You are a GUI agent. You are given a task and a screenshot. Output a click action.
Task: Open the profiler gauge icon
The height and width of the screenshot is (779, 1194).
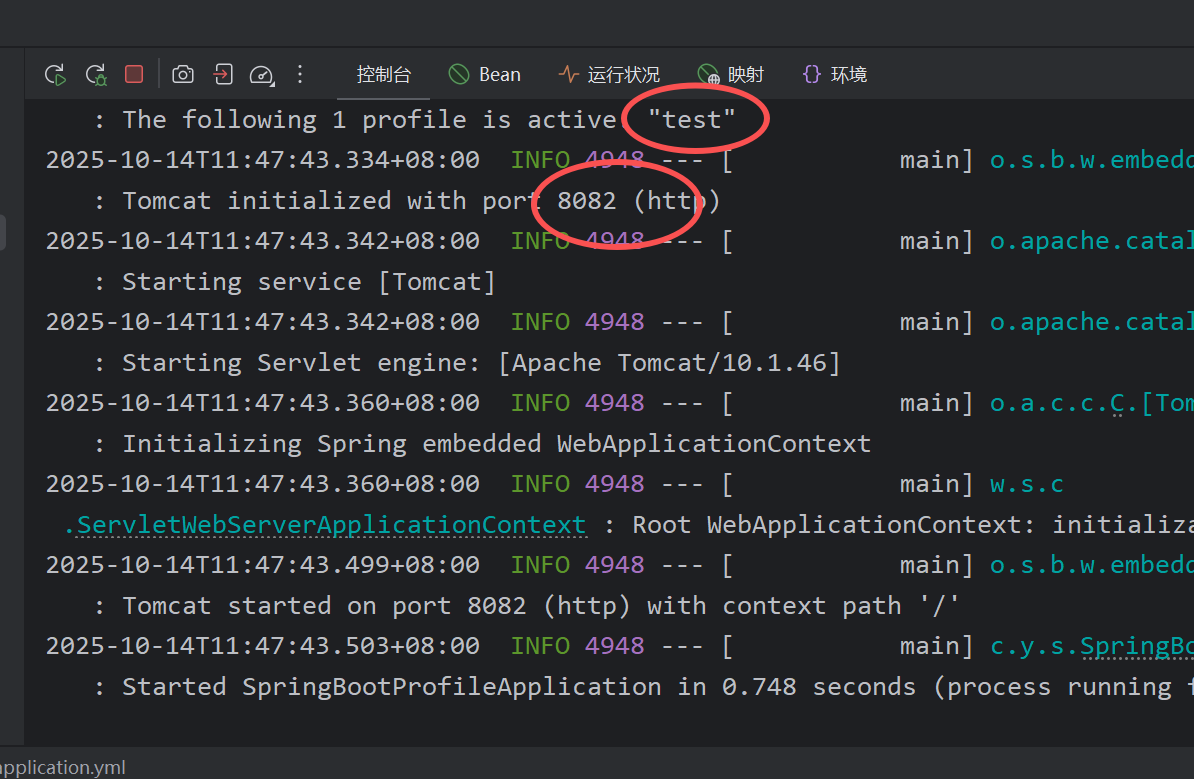pos(262,75)
